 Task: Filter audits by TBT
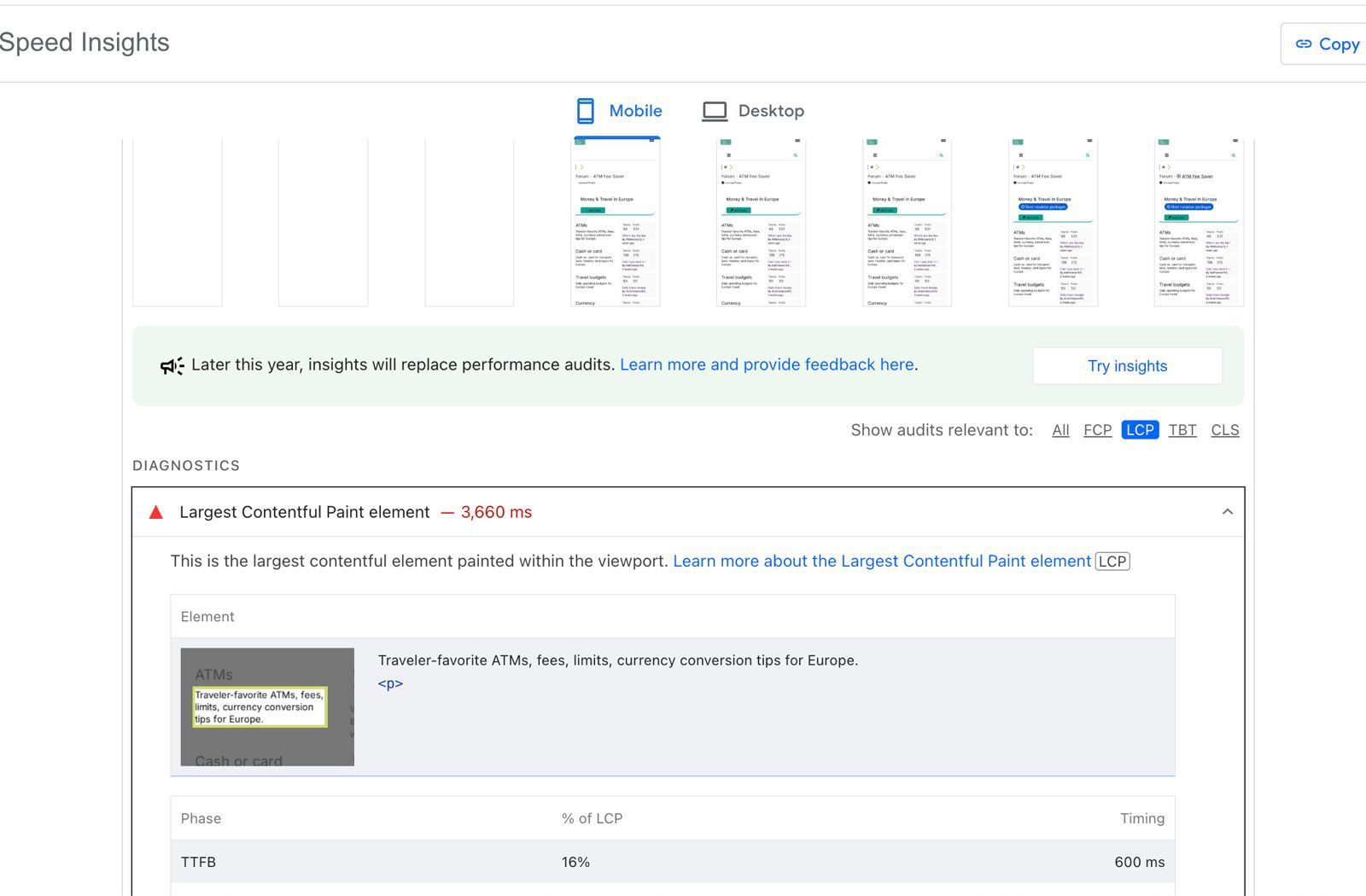[1182, 430]
